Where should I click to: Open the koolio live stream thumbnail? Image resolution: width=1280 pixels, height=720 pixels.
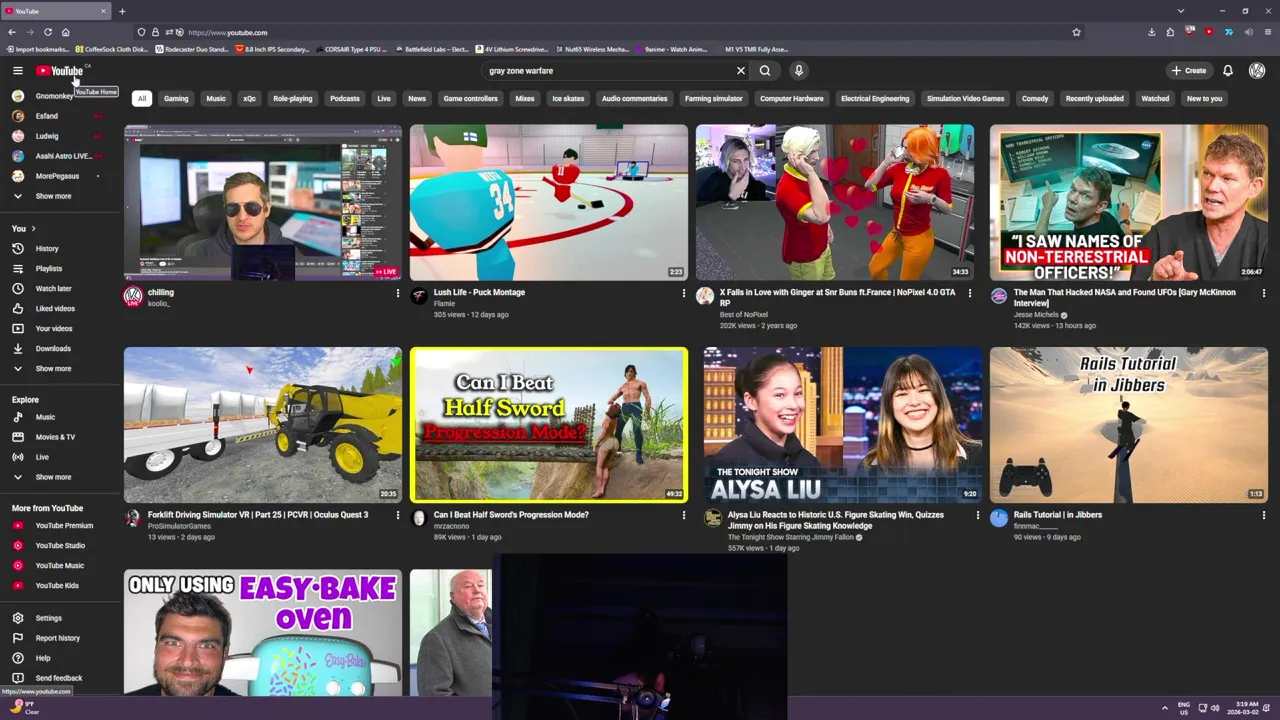263,202
